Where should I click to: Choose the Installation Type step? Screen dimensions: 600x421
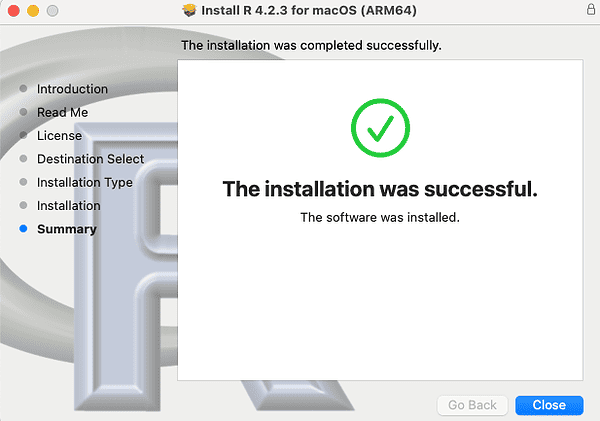pyautogui.click(x=84, y=182)
